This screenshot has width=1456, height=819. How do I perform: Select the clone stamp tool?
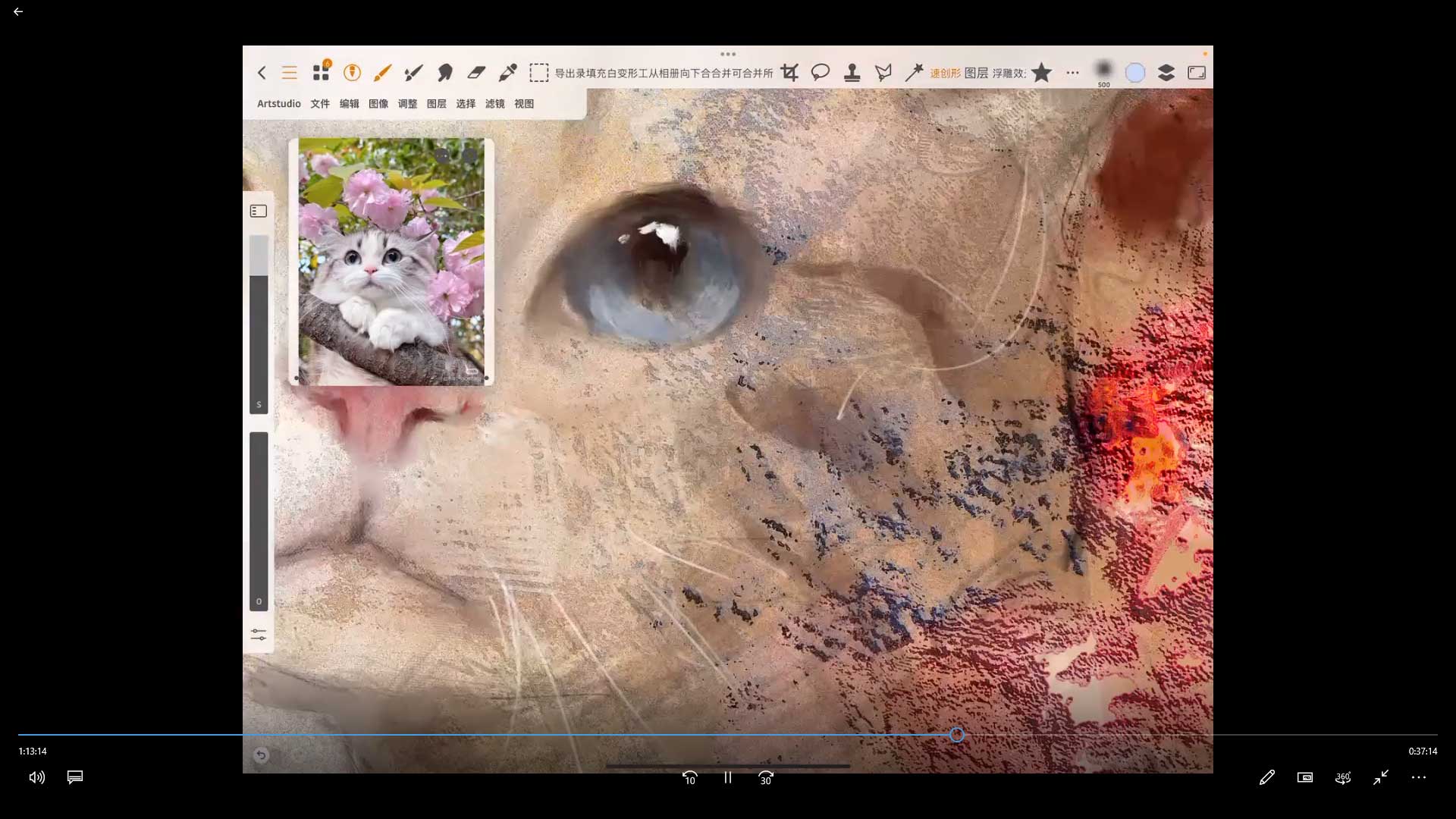852,73
